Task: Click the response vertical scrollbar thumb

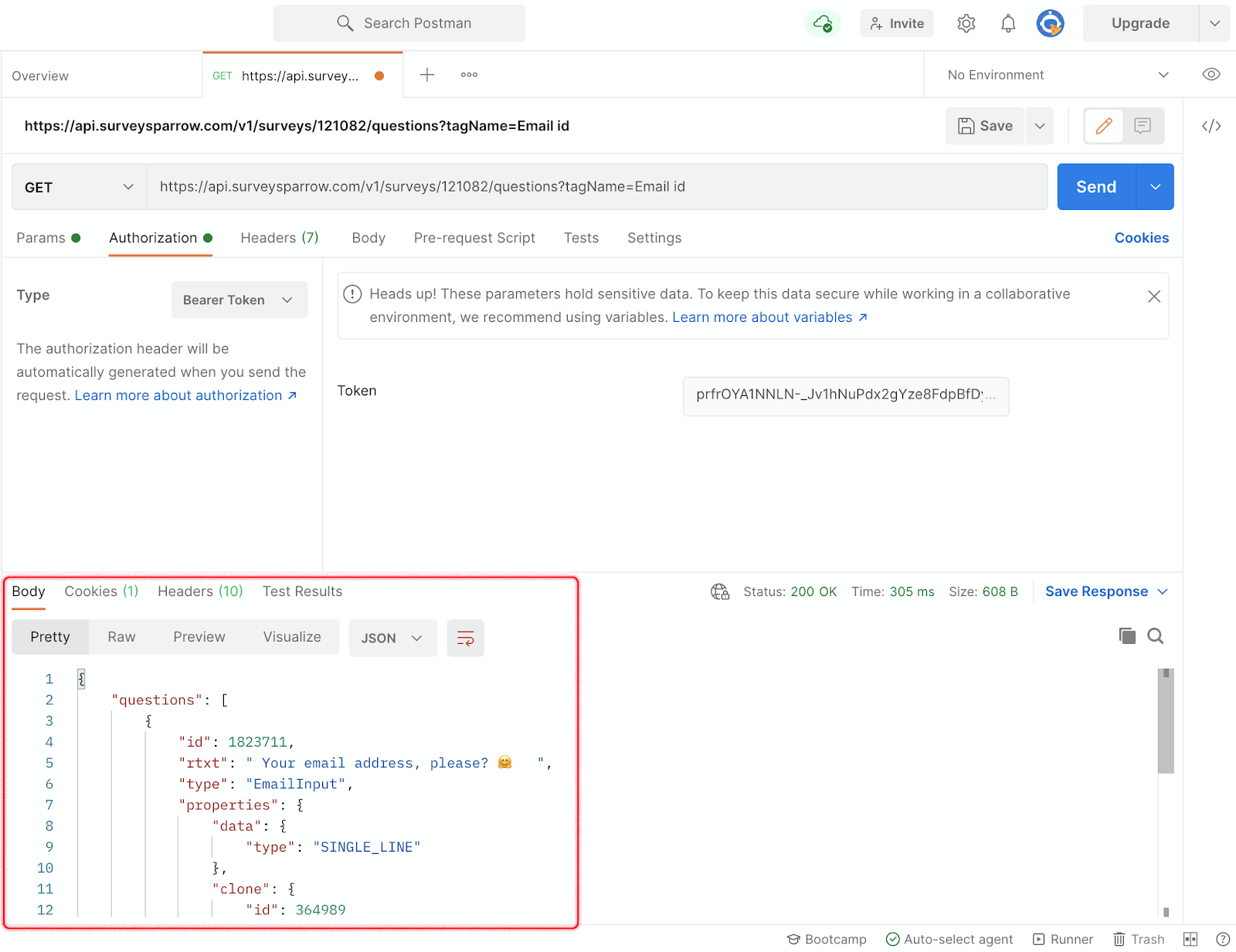Action: (x=1166, y=720)
